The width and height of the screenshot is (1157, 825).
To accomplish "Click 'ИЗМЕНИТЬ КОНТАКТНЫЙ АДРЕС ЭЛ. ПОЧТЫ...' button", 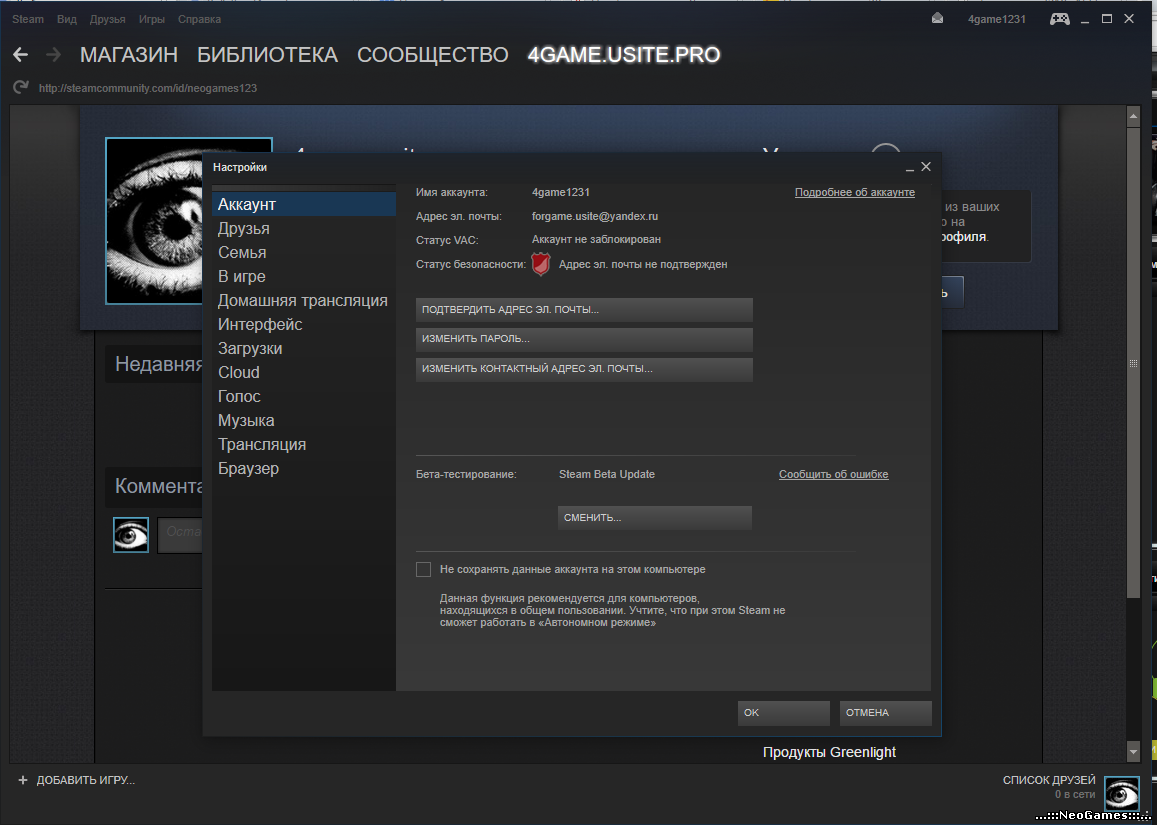I will coord(584,369).
